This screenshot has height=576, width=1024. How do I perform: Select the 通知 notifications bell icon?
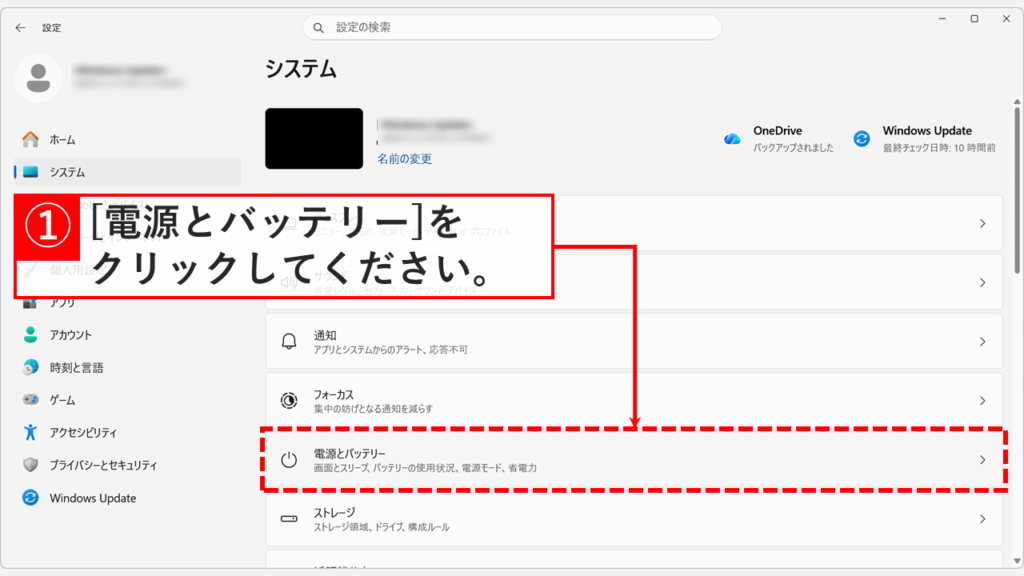click(x=289, y=340)
